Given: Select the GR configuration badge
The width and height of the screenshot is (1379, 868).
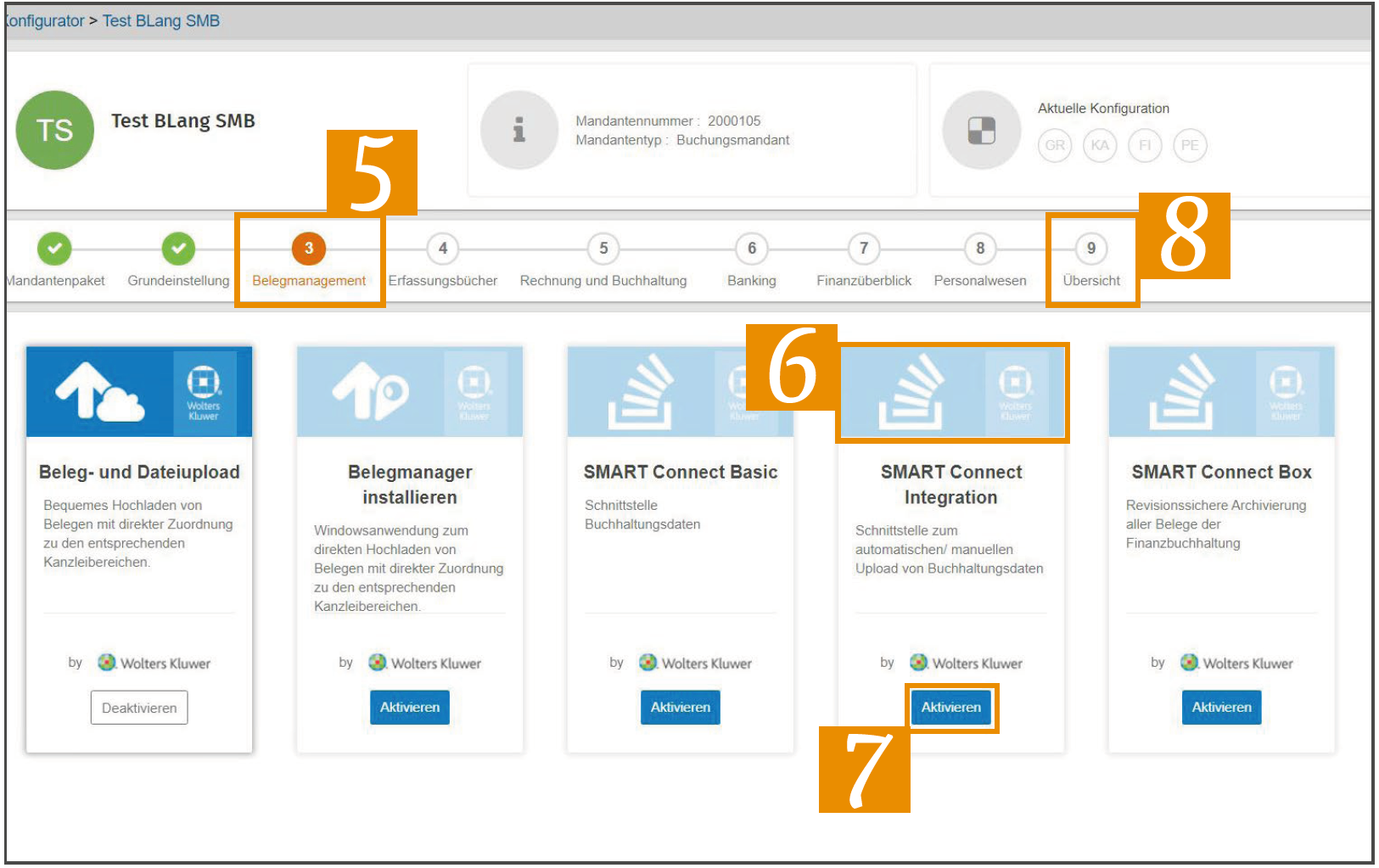Looking at the screenshot, I should coord(1055,145).
